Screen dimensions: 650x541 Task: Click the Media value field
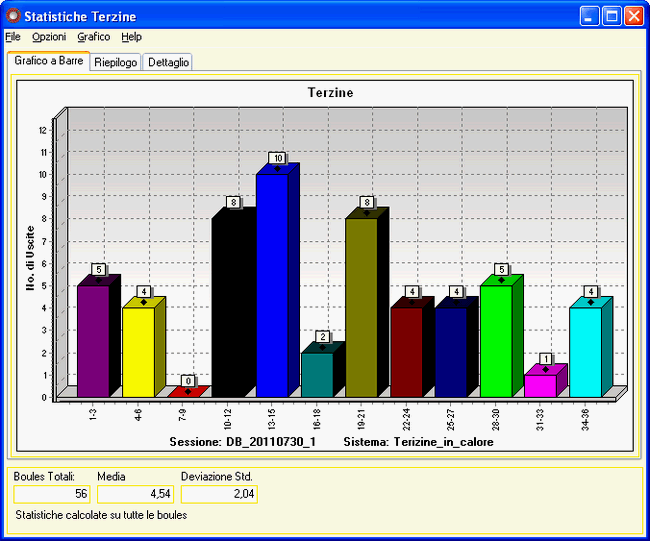135,494
